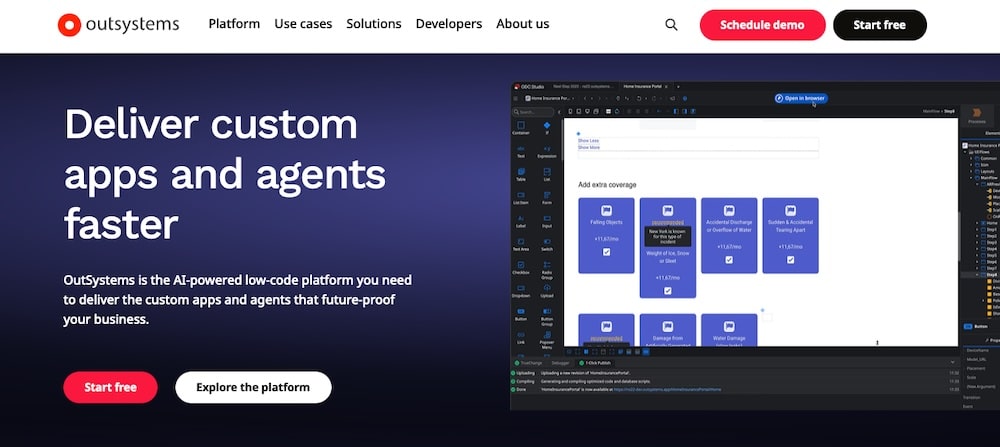This screenshot has width=1000, height=447.
Task: Click the Show Less link
Action: click(588, 140)
